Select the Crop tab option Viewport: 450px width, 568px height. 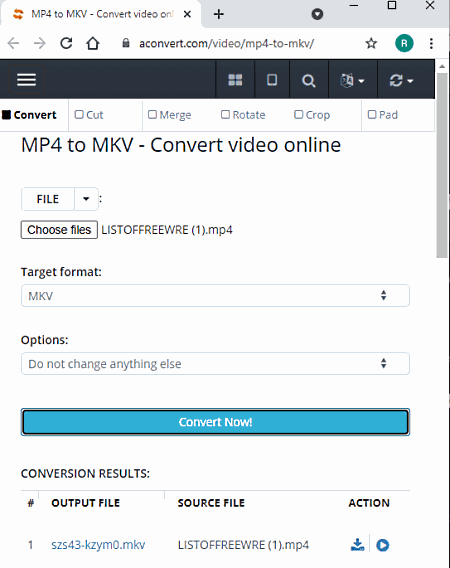pos(312,115)
